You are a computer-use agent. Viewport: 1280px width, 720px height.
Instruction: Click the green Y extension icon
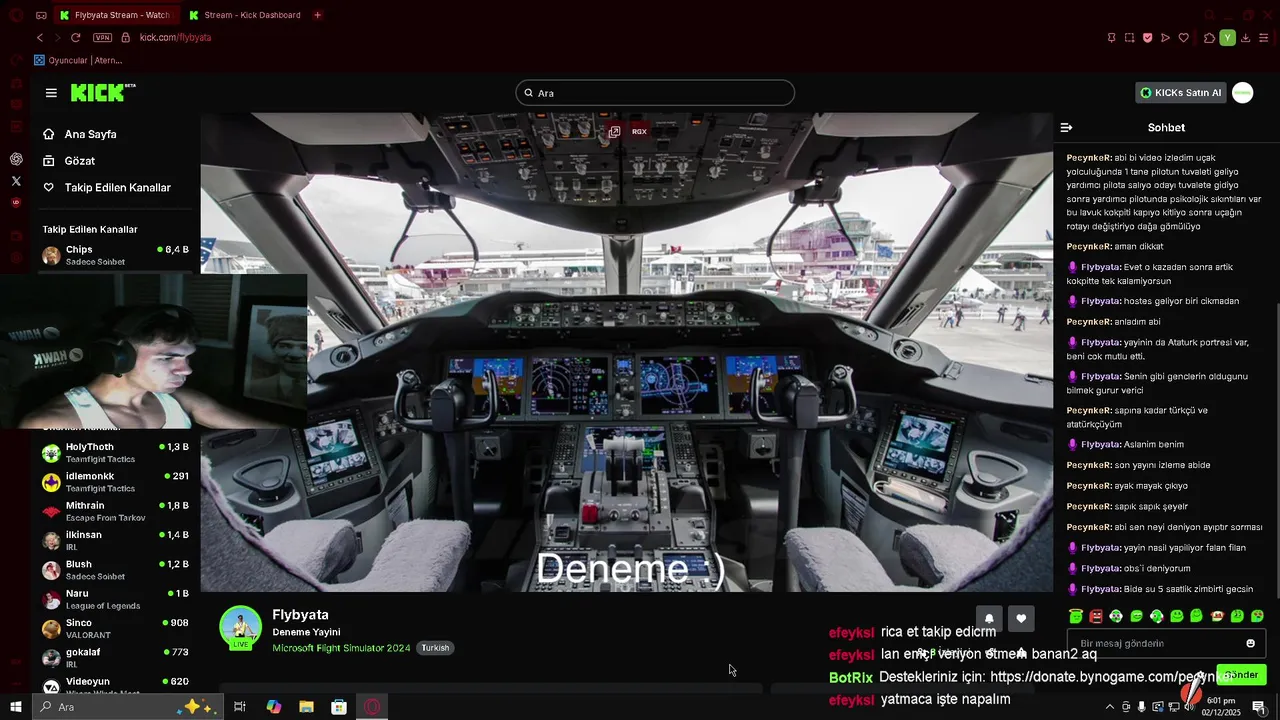point(1228,38)
